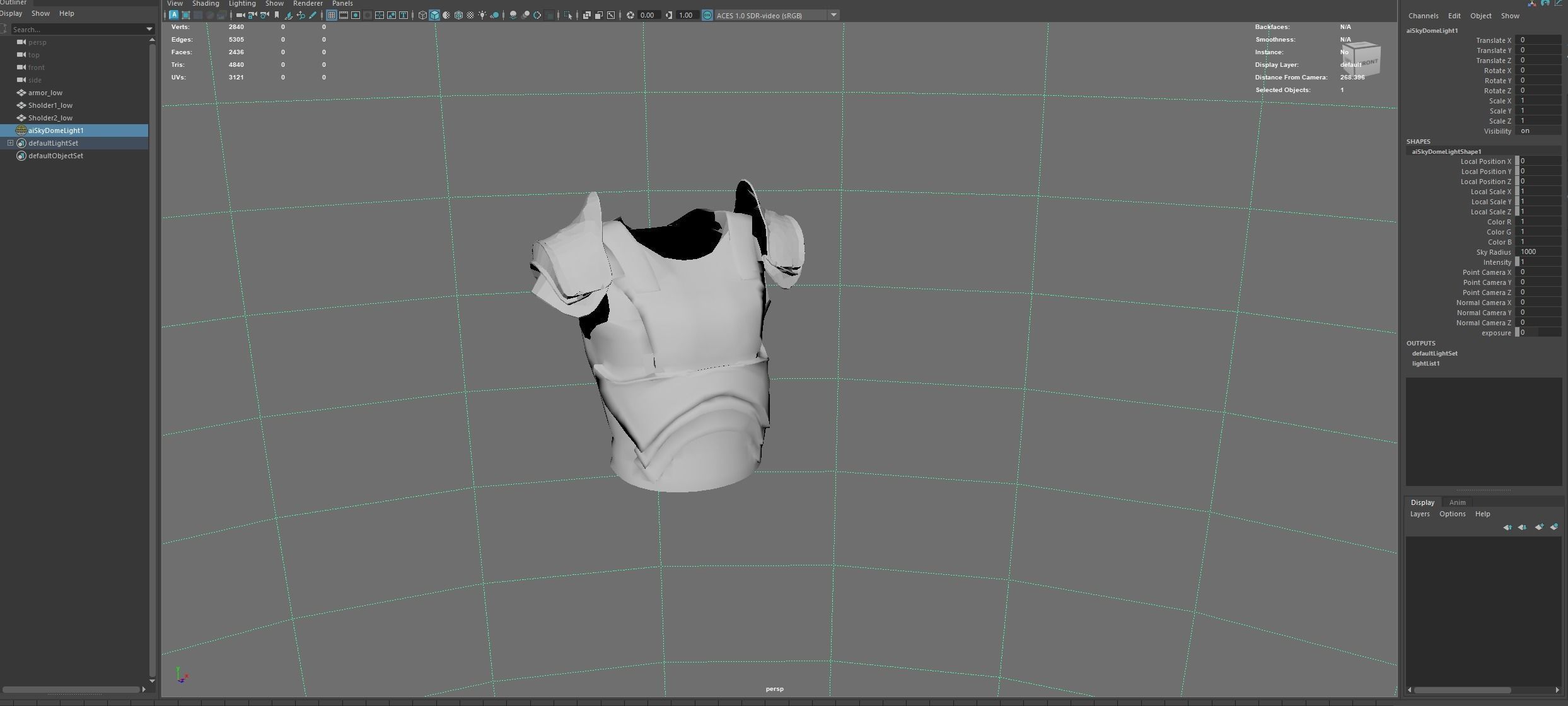Open the Shading menu in the viewport panel
Screen dimensions: 1568x706
tap(206, 4)
